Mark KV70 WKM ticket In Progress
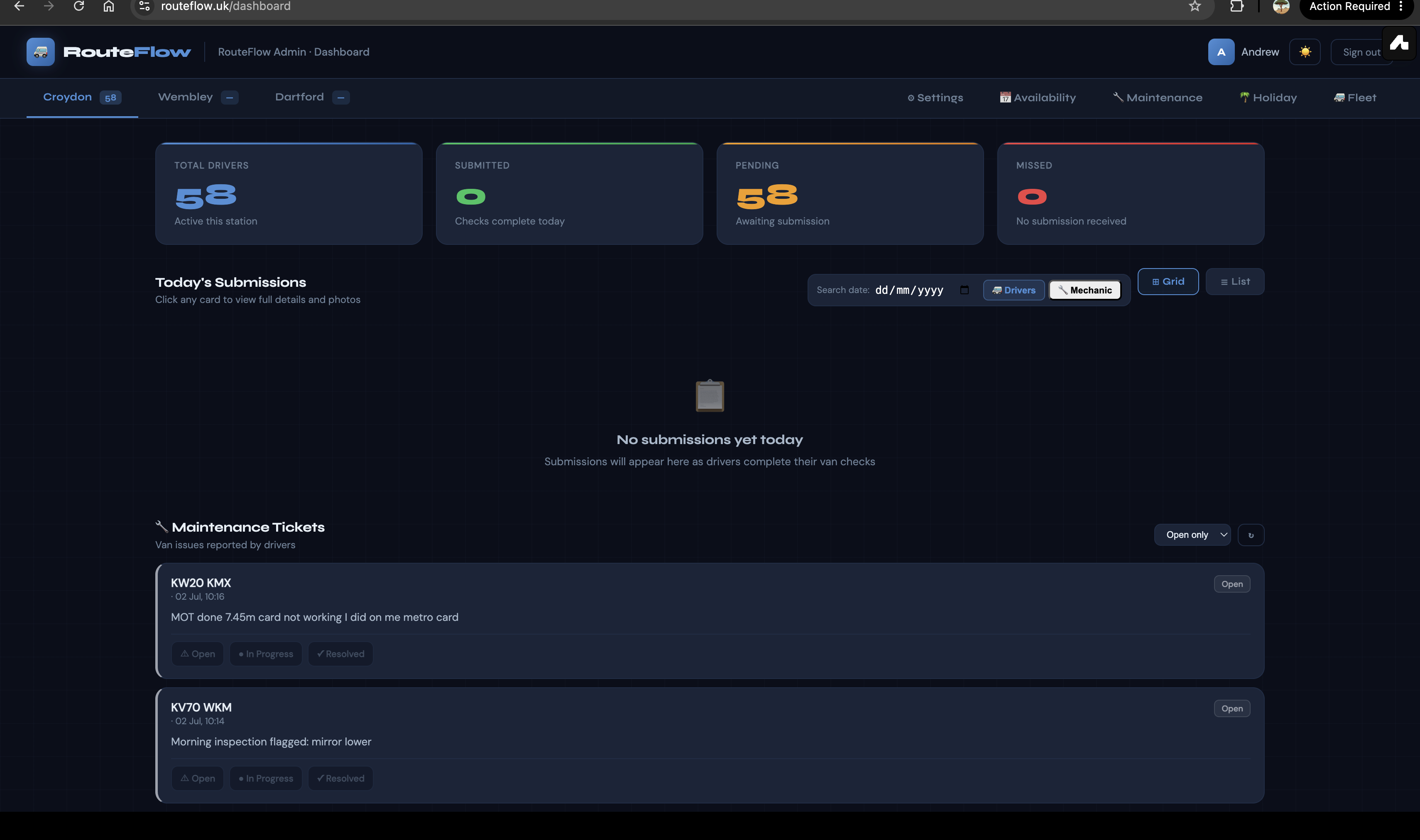Screen dimensions: 1420x840 (x=266, y=778)
